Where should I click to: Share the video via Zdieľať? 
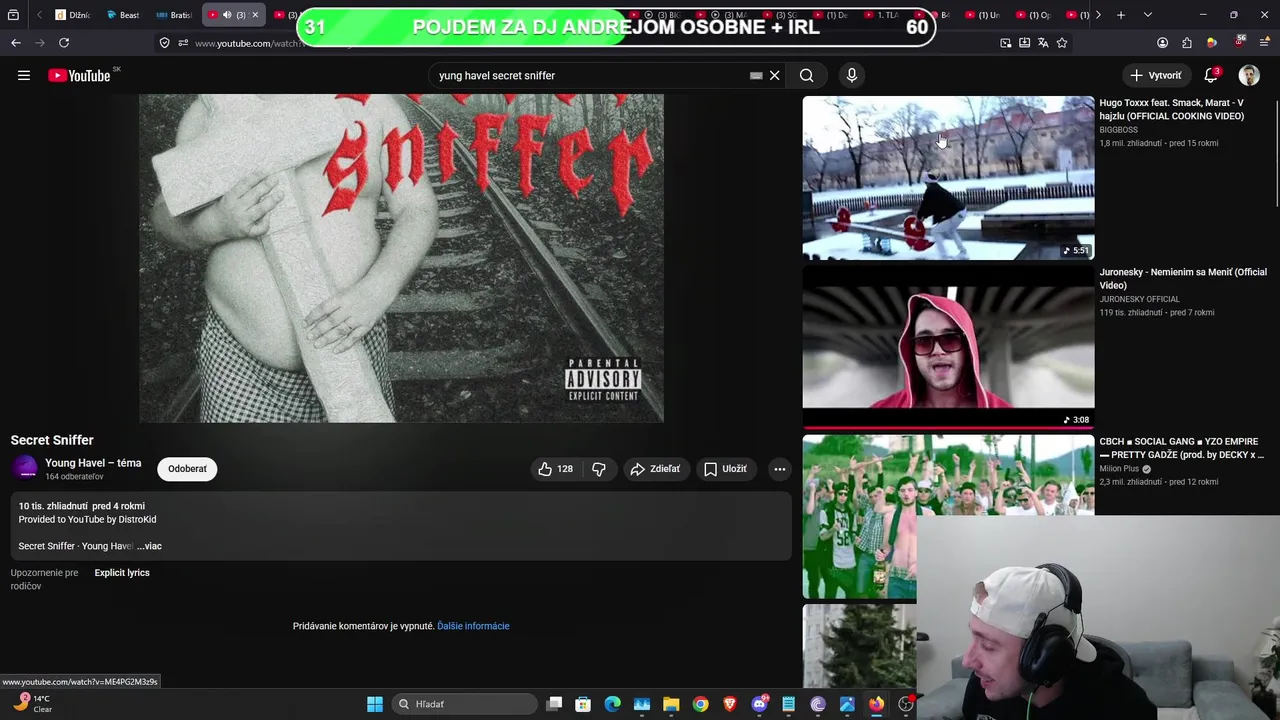[655, 469]
